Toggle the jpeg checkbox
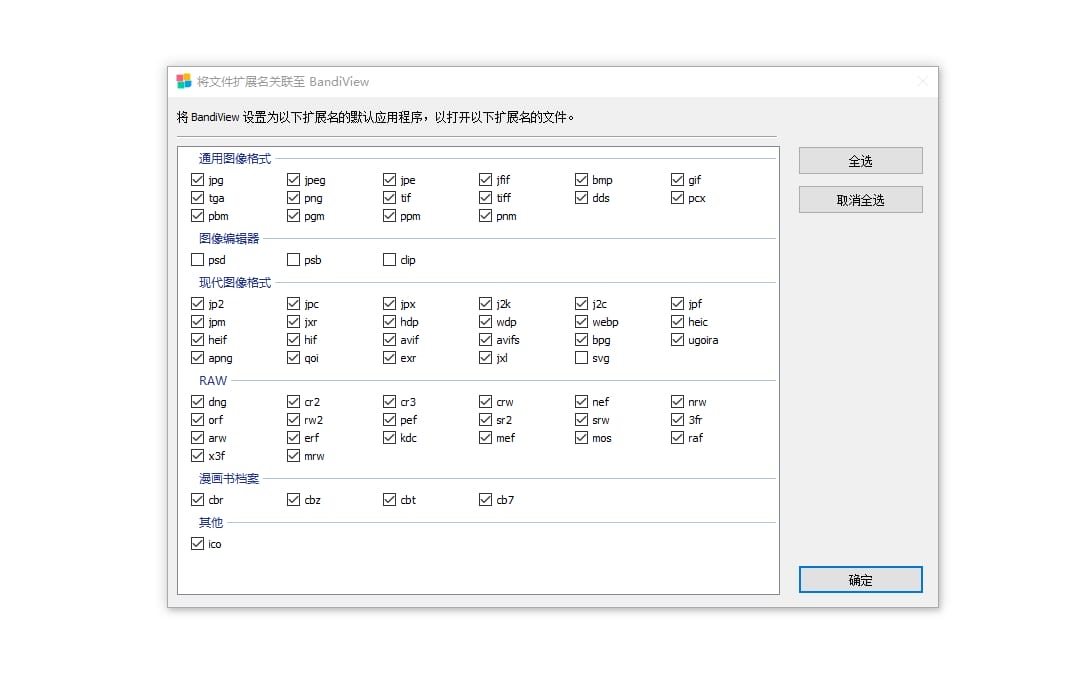 click(x=294, y=180)
